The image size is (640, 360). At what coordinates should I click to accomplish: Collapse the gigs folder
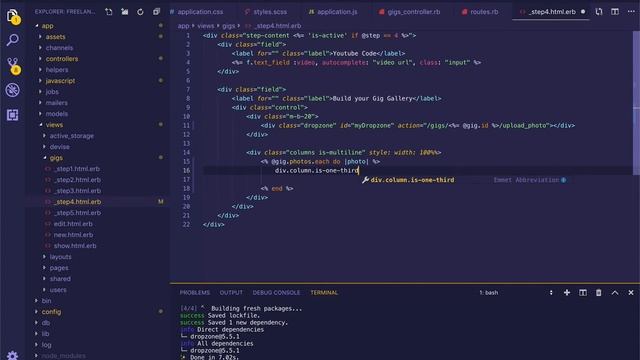56,158
